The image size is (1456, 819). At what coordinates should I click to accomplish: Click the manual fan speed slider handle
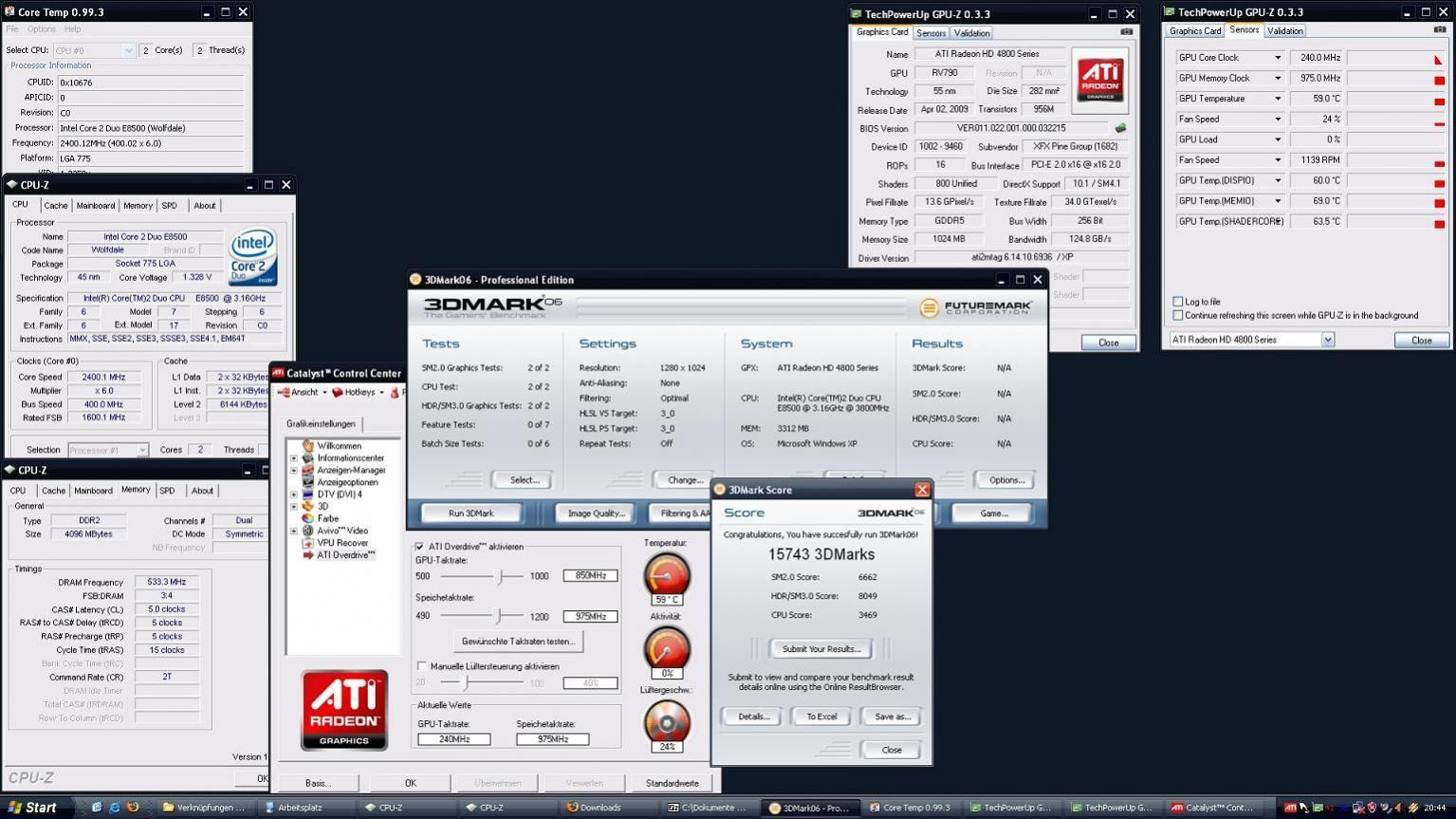[x=466, y=682]
